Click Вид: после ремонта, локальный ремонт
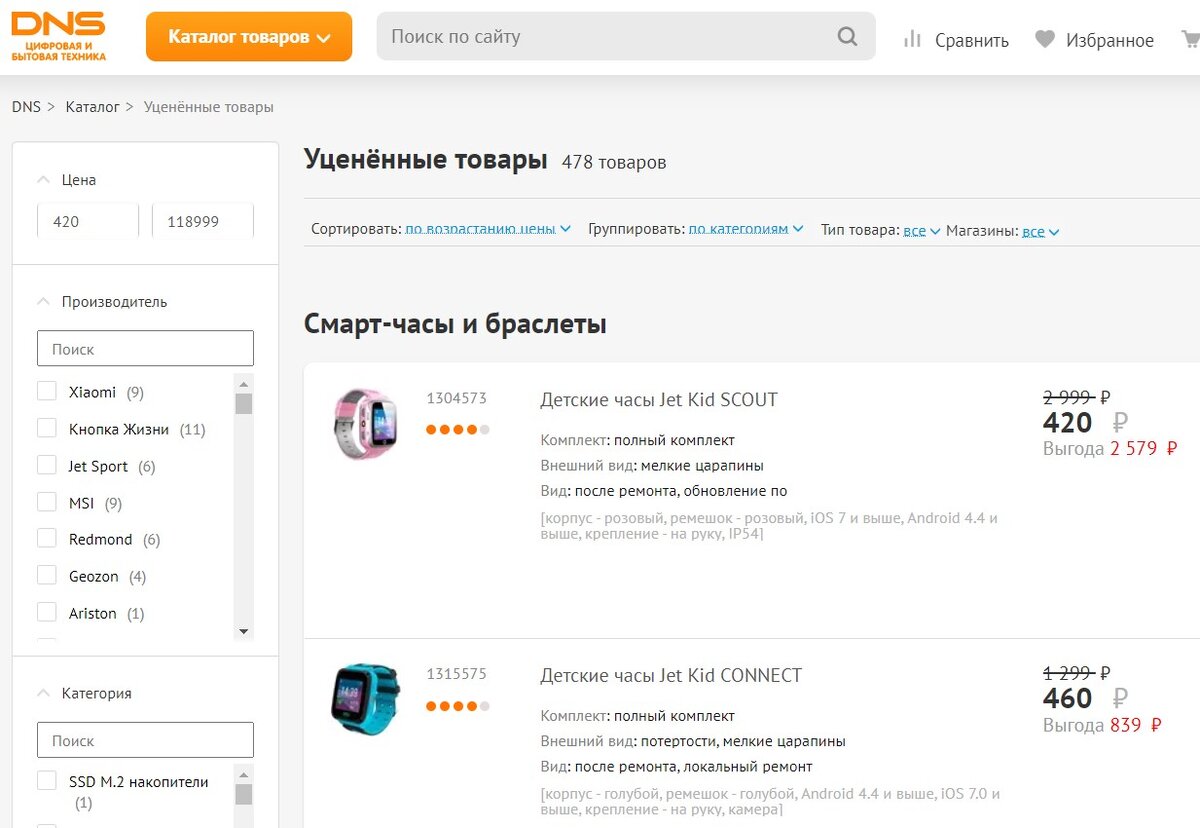The image size is (1200, 828). [x=676, y=767]
